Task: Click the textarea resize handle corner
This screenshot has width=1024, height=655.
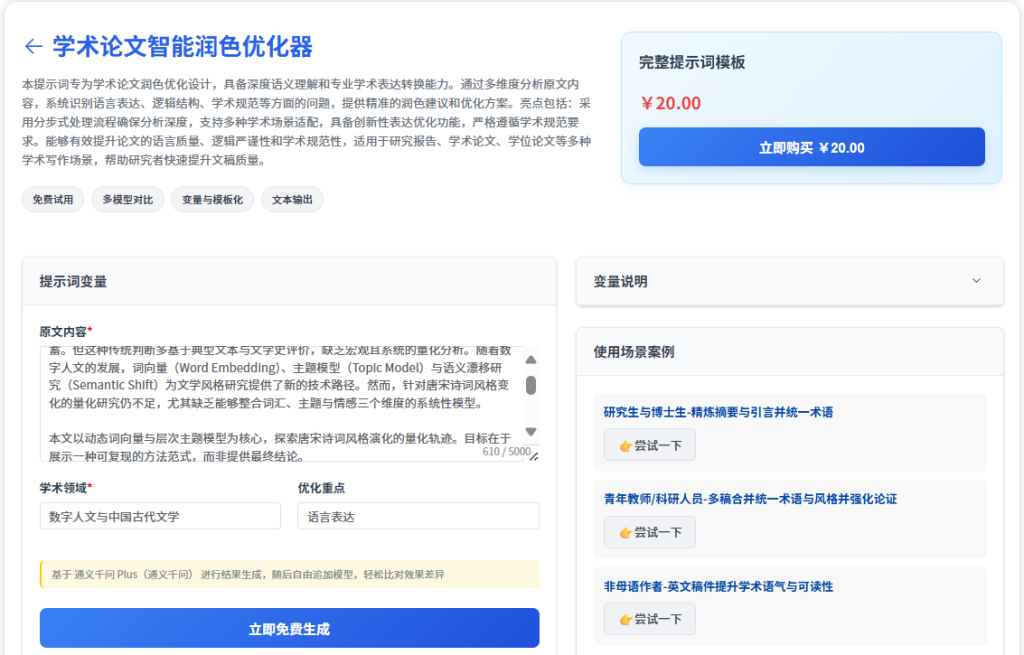Action: [534, 456]
